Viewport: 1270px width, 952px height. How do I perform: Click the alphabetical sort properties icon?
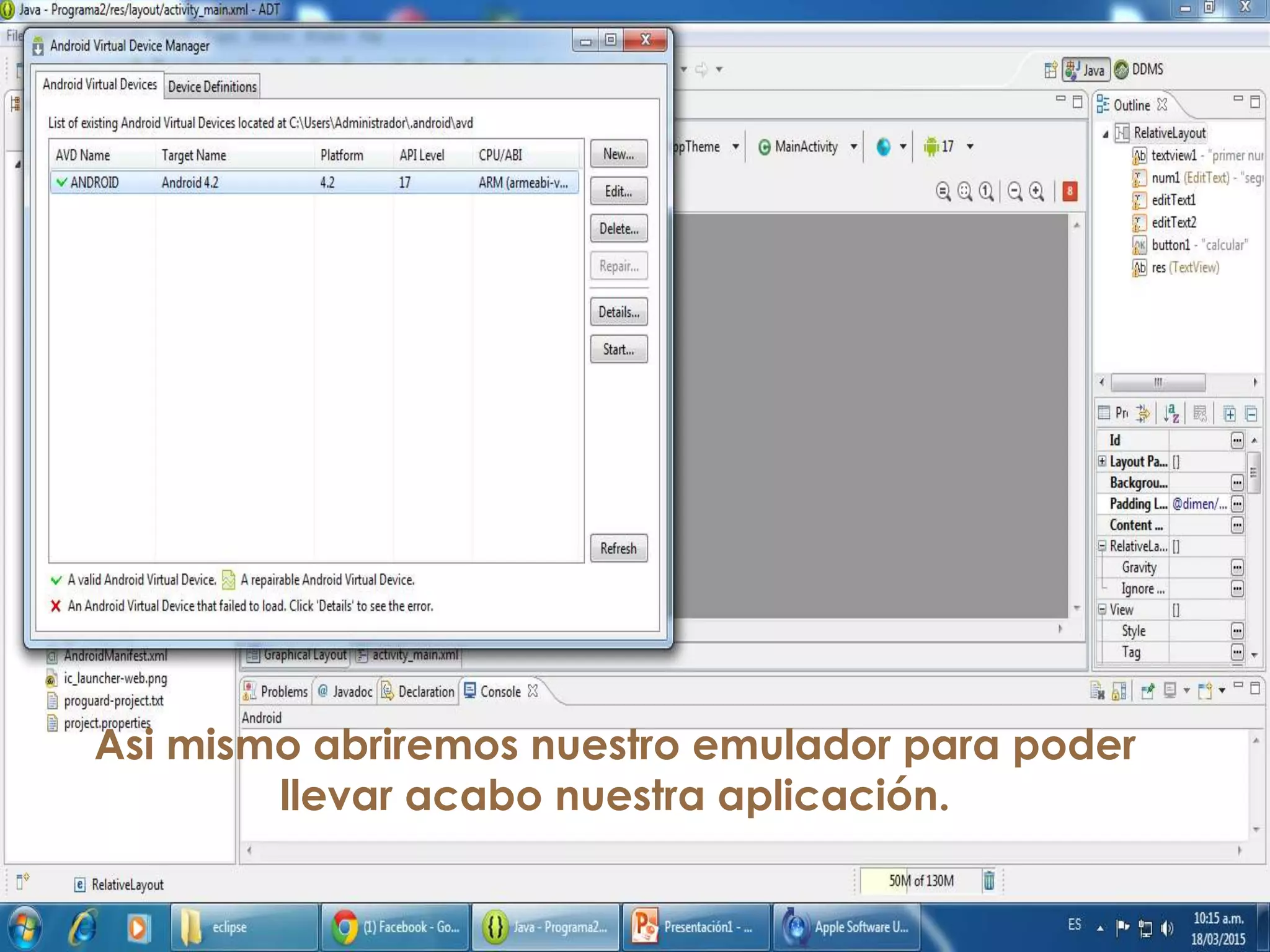pos(1170,413)
